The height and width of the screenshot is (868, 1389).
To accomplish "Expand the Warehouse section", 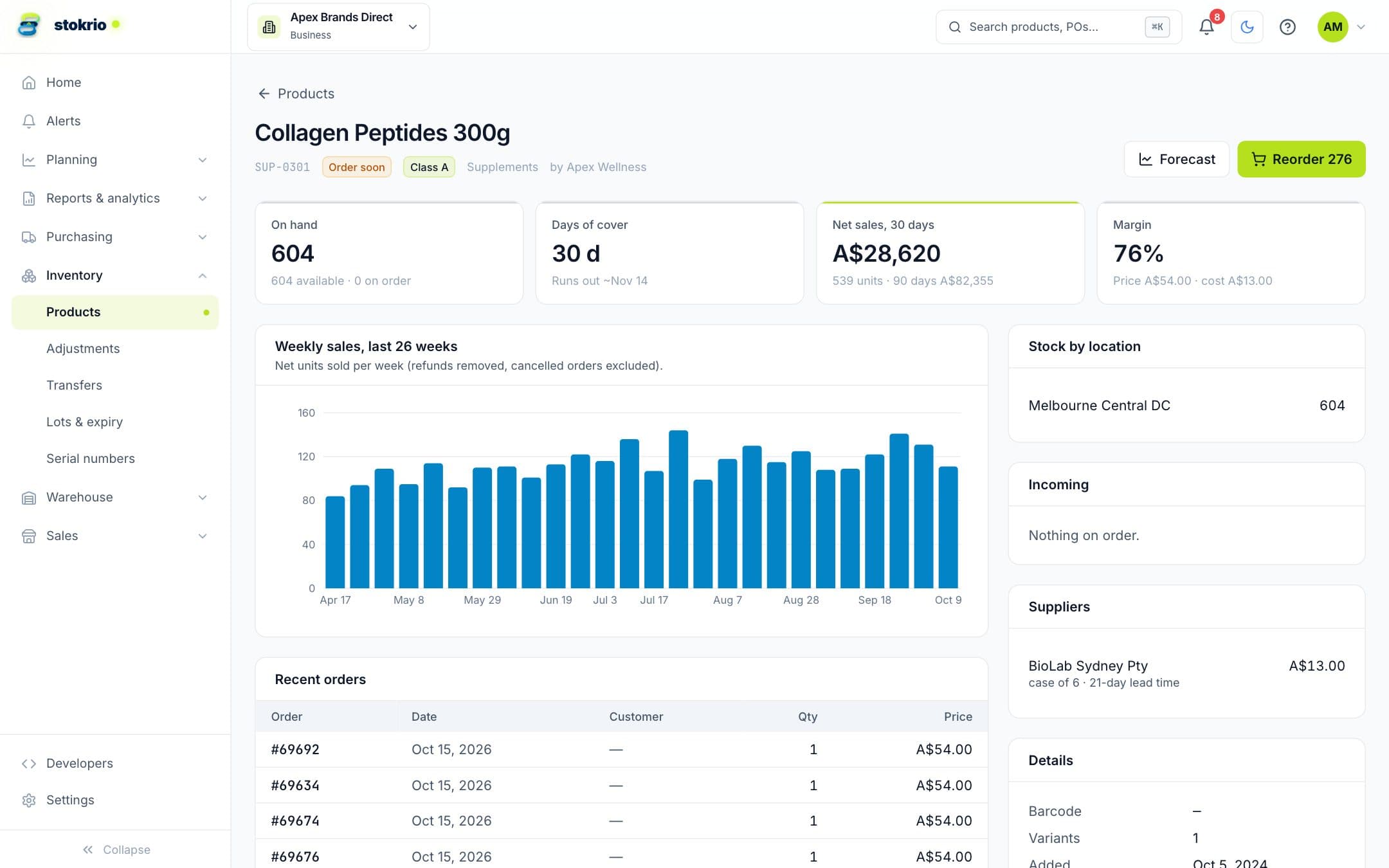I will pyautogui.click(x=115, y=497).
